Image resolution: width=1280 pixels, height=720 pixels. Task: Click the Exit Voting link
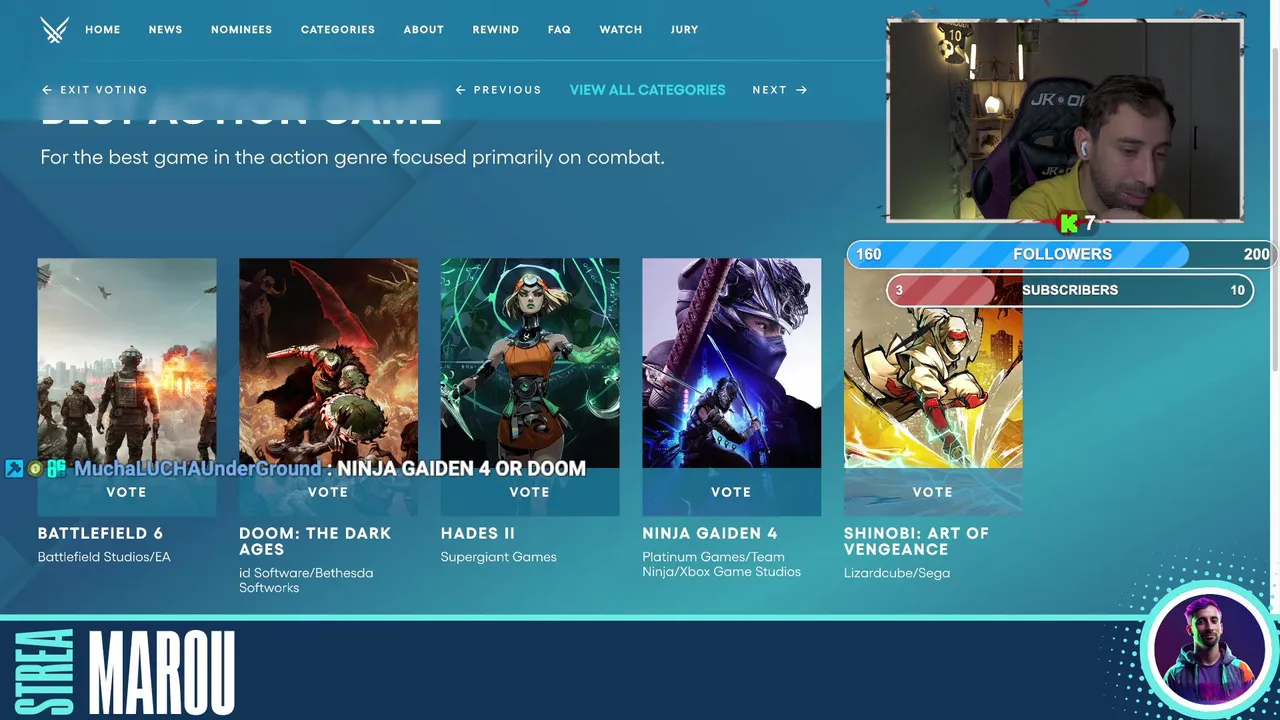tap(95, 90)
